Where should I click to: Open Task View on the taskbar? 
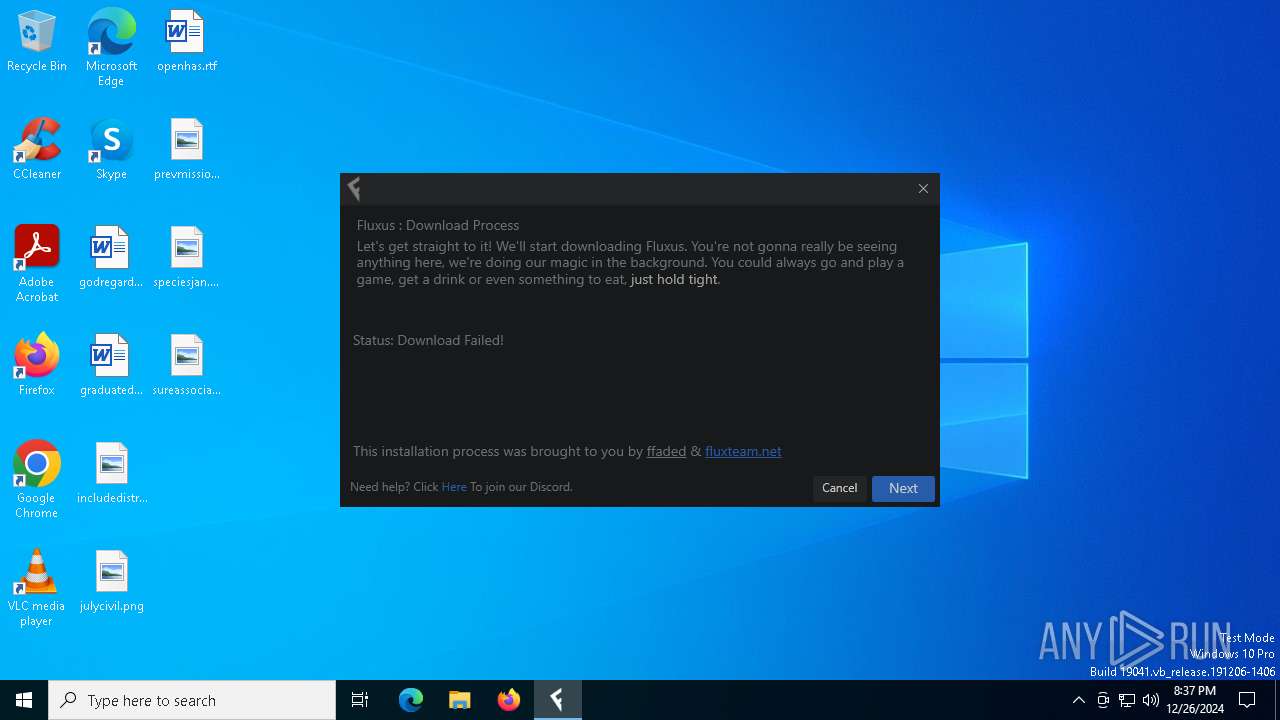click(360, 700)
